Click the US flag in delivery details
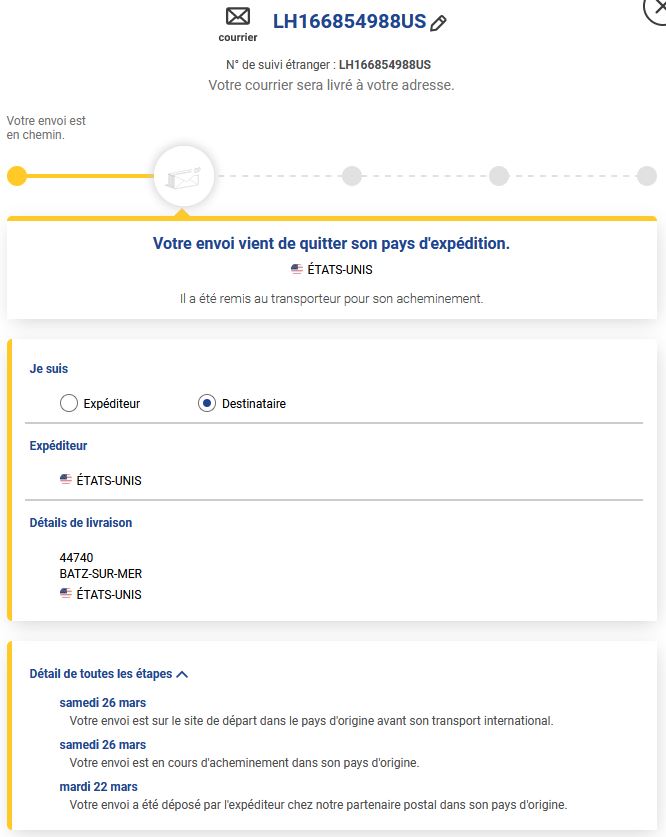This screenshot has width=666, height=837. tap(66, 594)
